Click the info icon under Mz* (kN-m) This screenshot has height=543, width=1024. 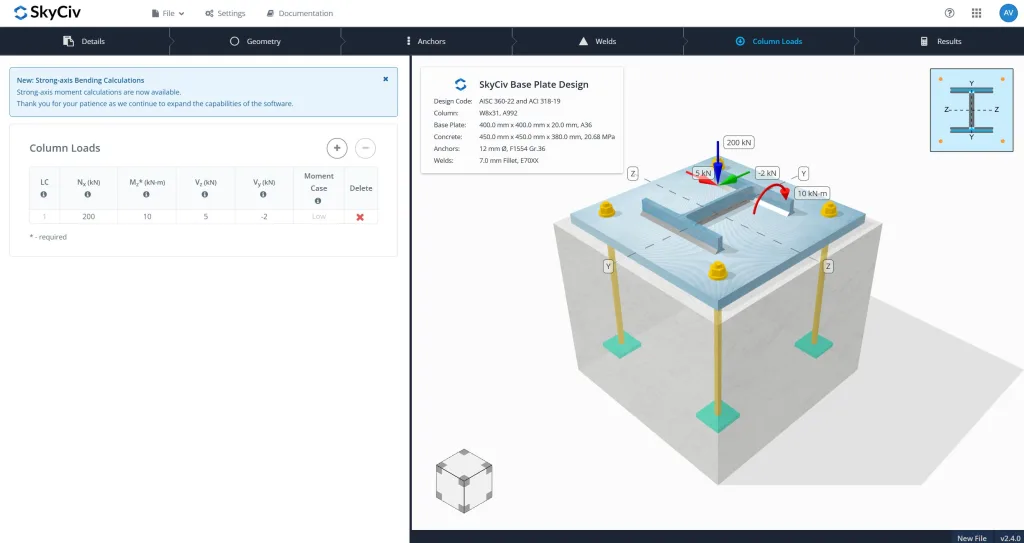[x=146, y=195]
